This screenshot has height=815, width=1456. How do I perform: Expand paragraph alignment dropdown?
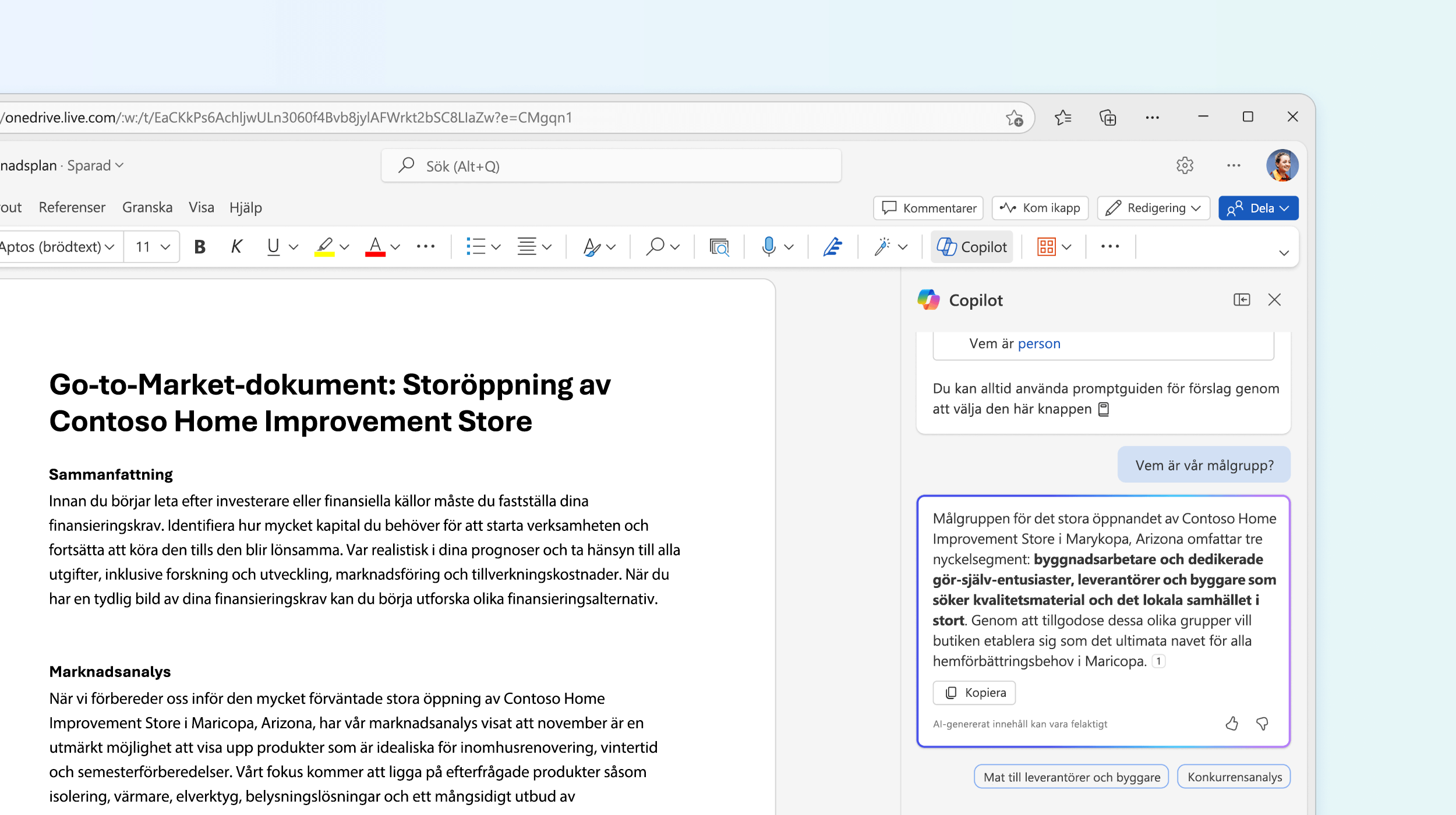pos(547,247)
